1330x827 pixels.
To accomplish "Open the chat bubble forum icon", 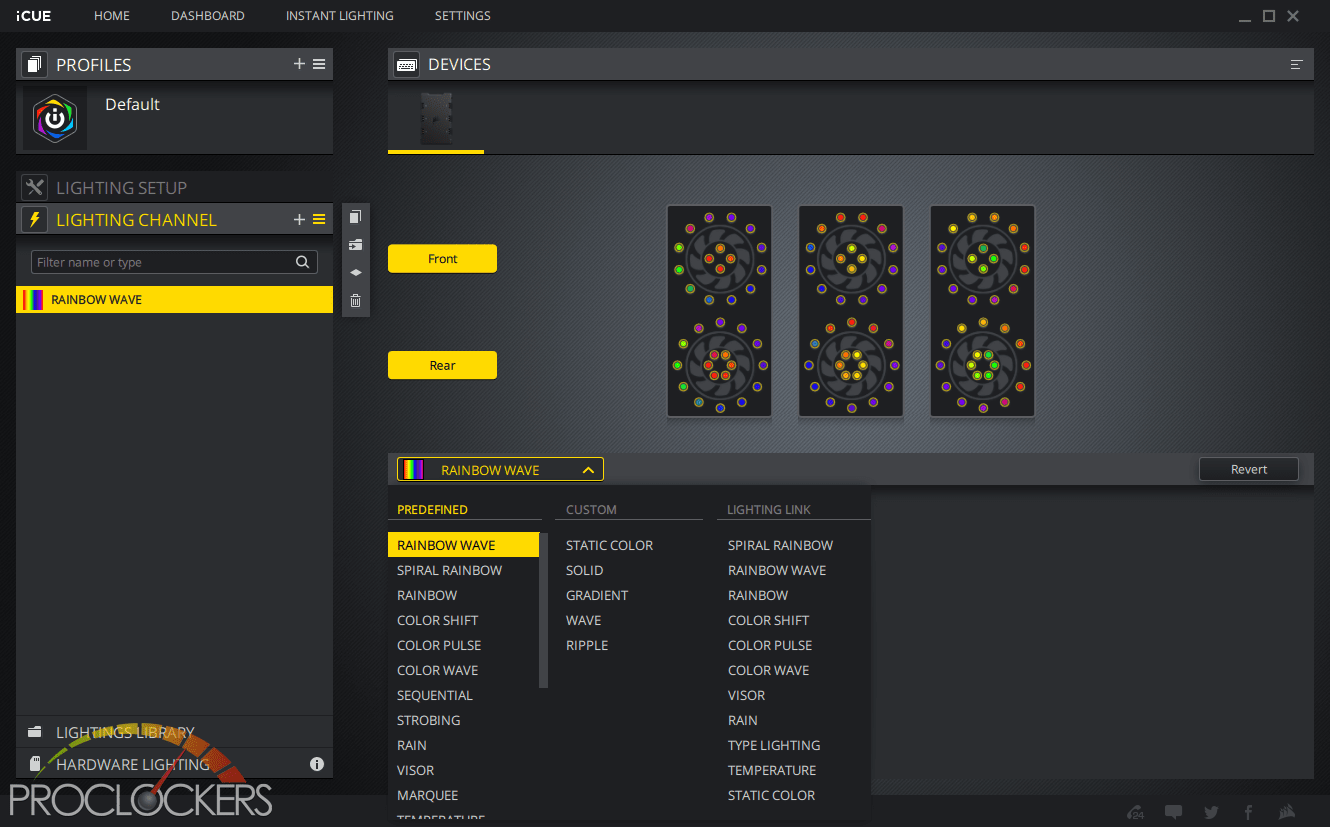I will click(1174, 812).
